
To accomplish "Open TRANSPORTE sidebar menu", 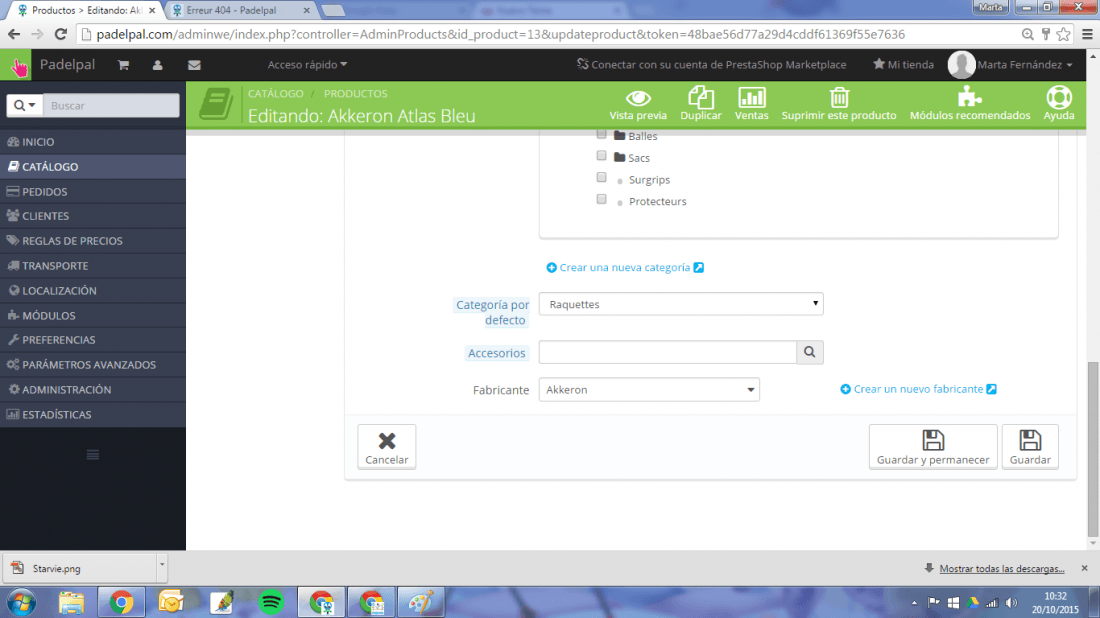I will click(93, 266).
